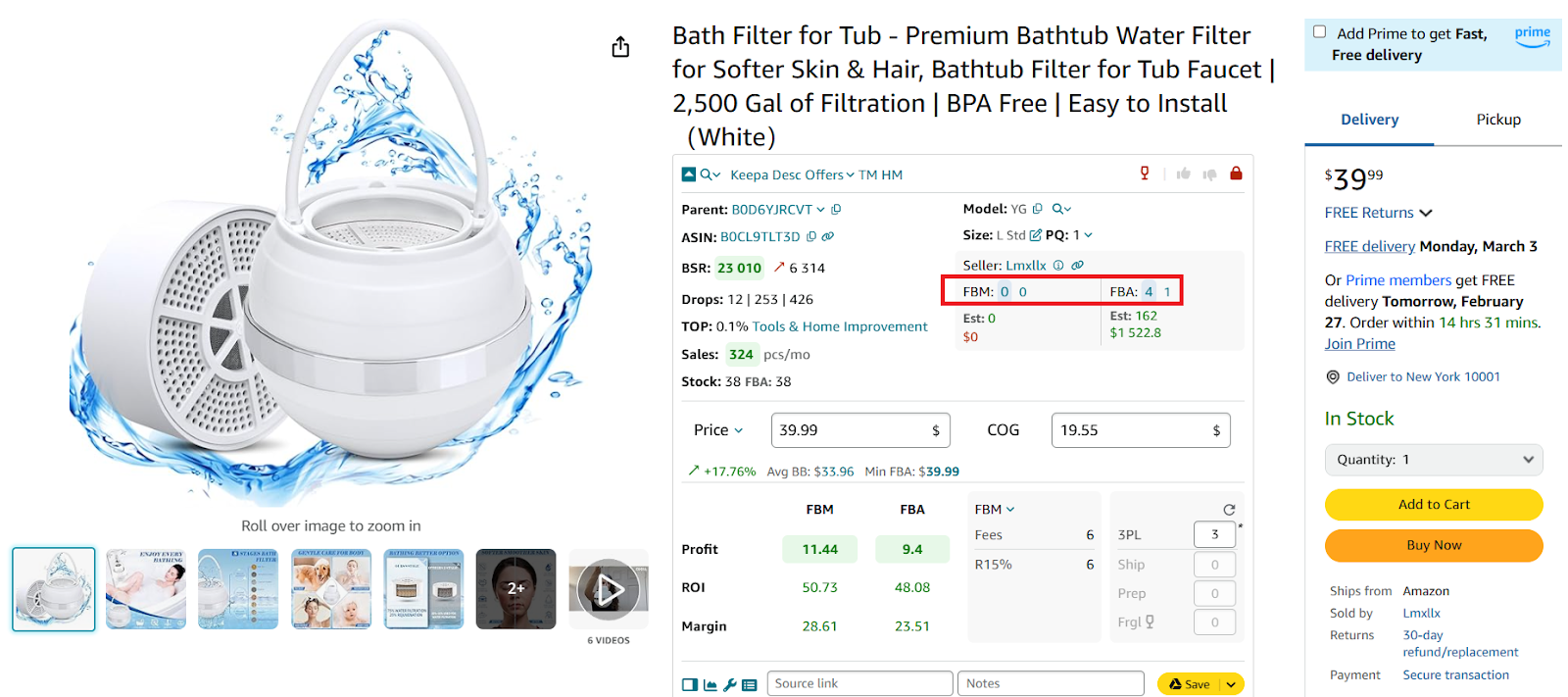
Task: Click the Source link input field
Action: pyautogui.click(x=859, y=683)
